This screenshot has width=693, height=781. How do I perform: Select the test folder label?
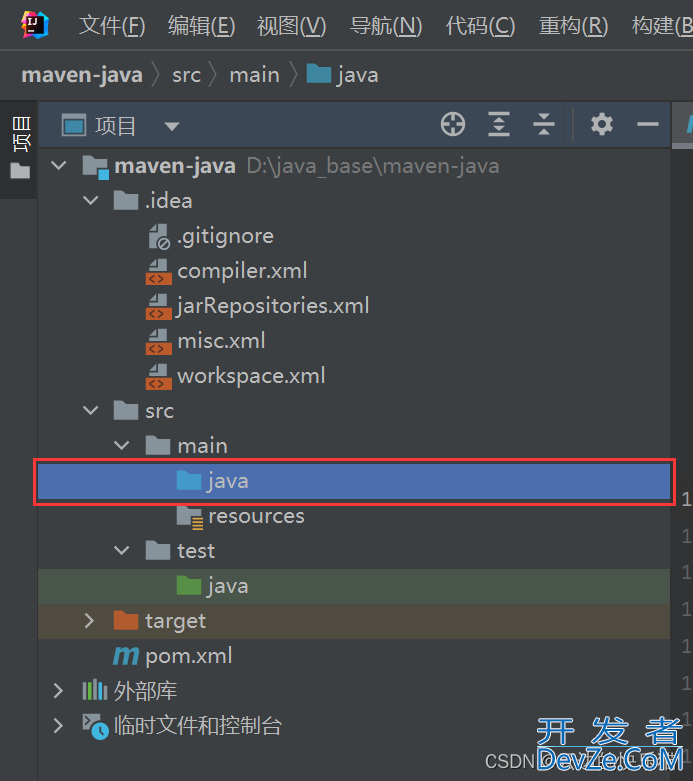click(196, 551)
